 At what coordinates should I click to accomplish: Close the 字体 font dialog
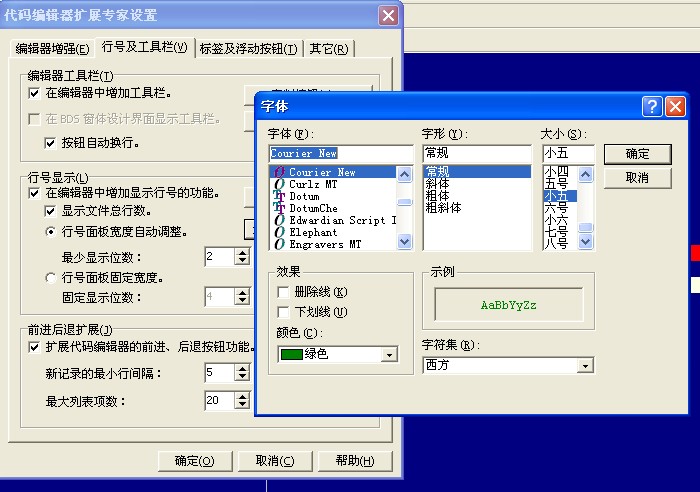pos(675,106)
